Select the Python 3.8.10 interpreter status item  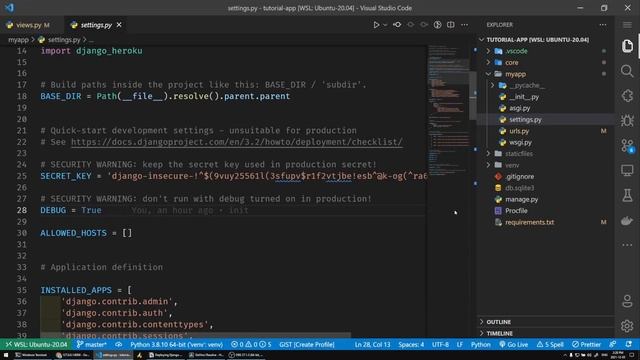click(x=176, y=344)
